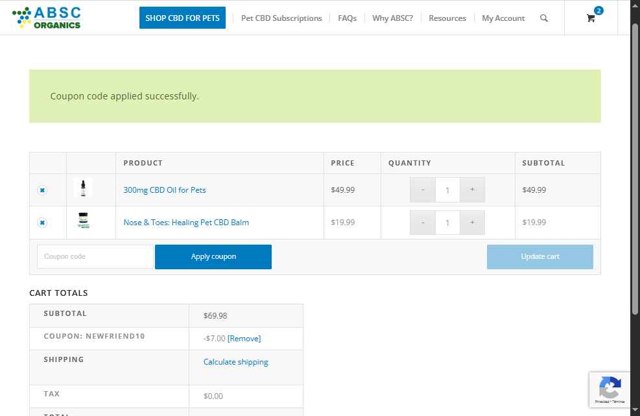Focus quantity field for 300mg CBD Oil
Viewport: 640px width, 416px height.
click(x=447, y=190)
